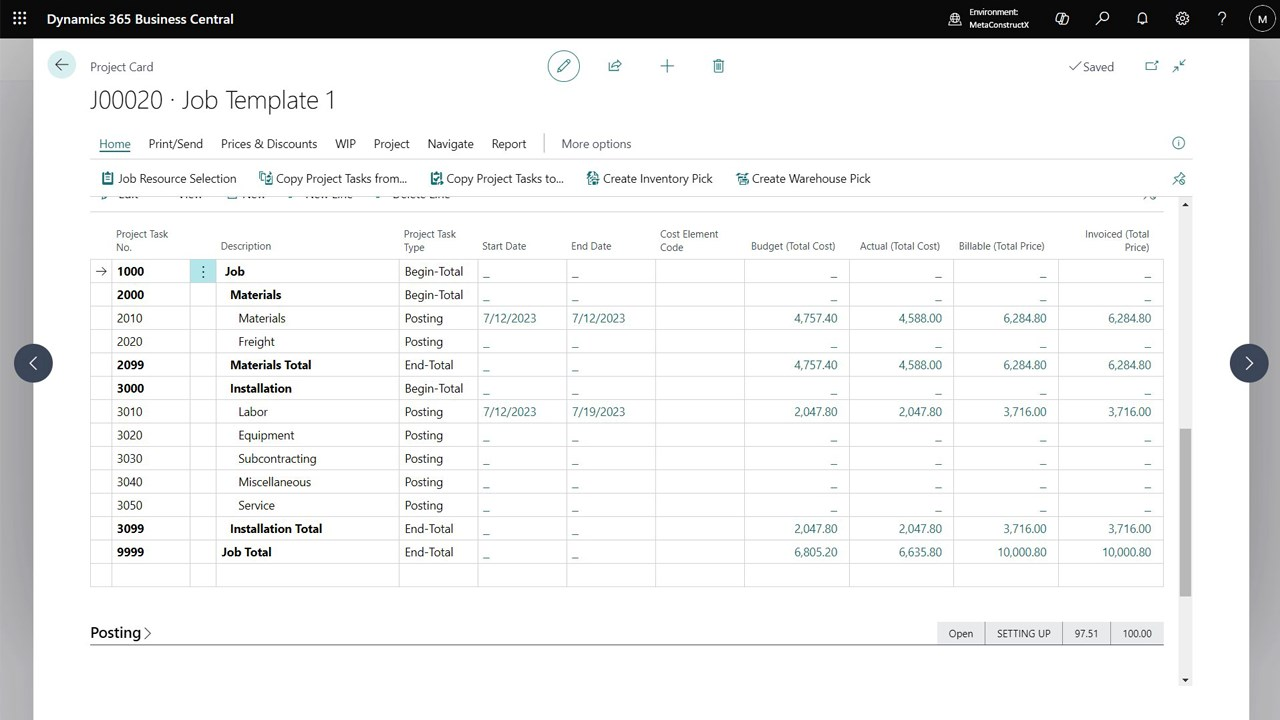Click the trash delete icon
Screen dimensions: 1280x720
718,66
